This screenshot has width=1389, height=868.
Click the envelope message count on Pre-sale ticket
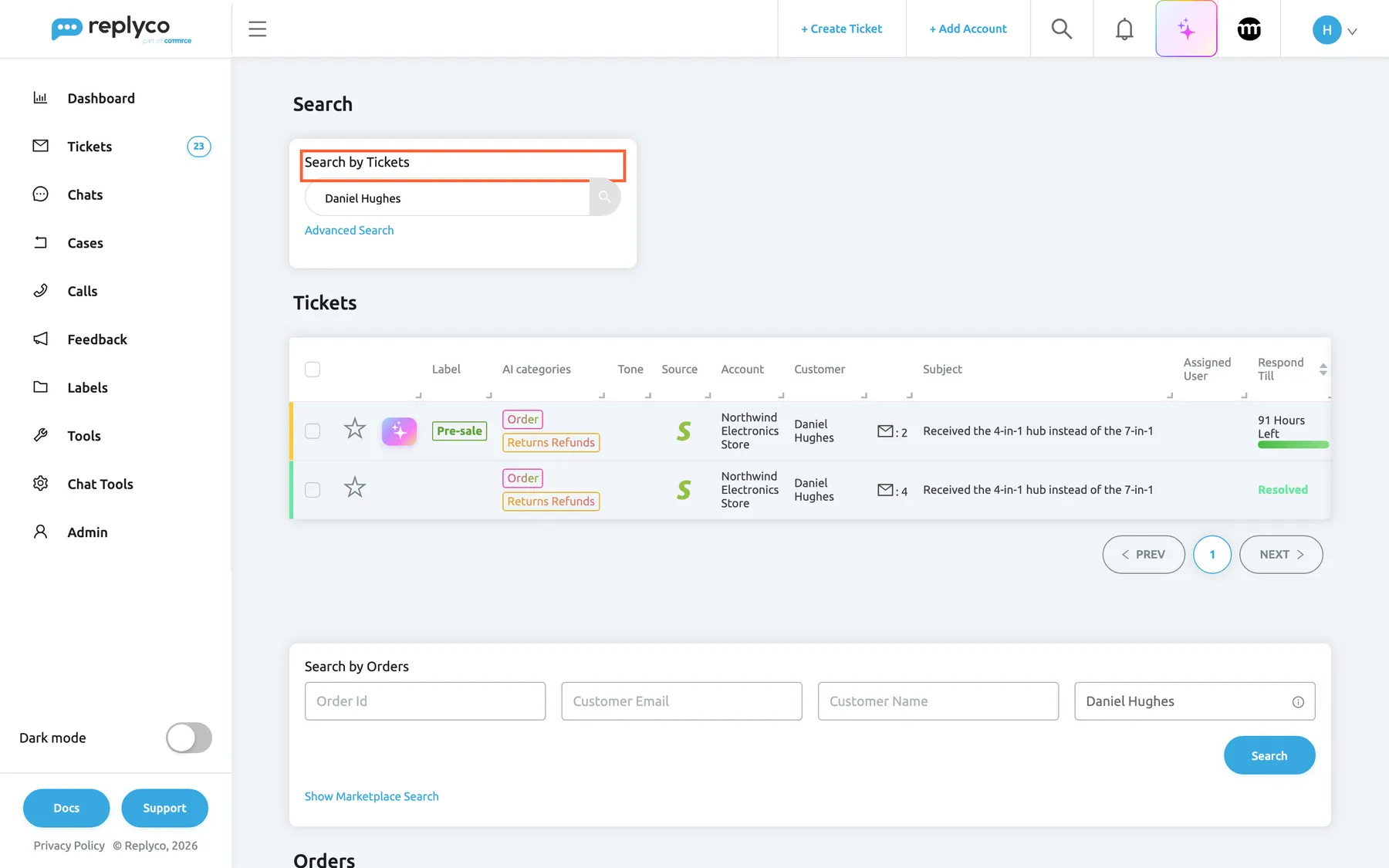(892, 432)
